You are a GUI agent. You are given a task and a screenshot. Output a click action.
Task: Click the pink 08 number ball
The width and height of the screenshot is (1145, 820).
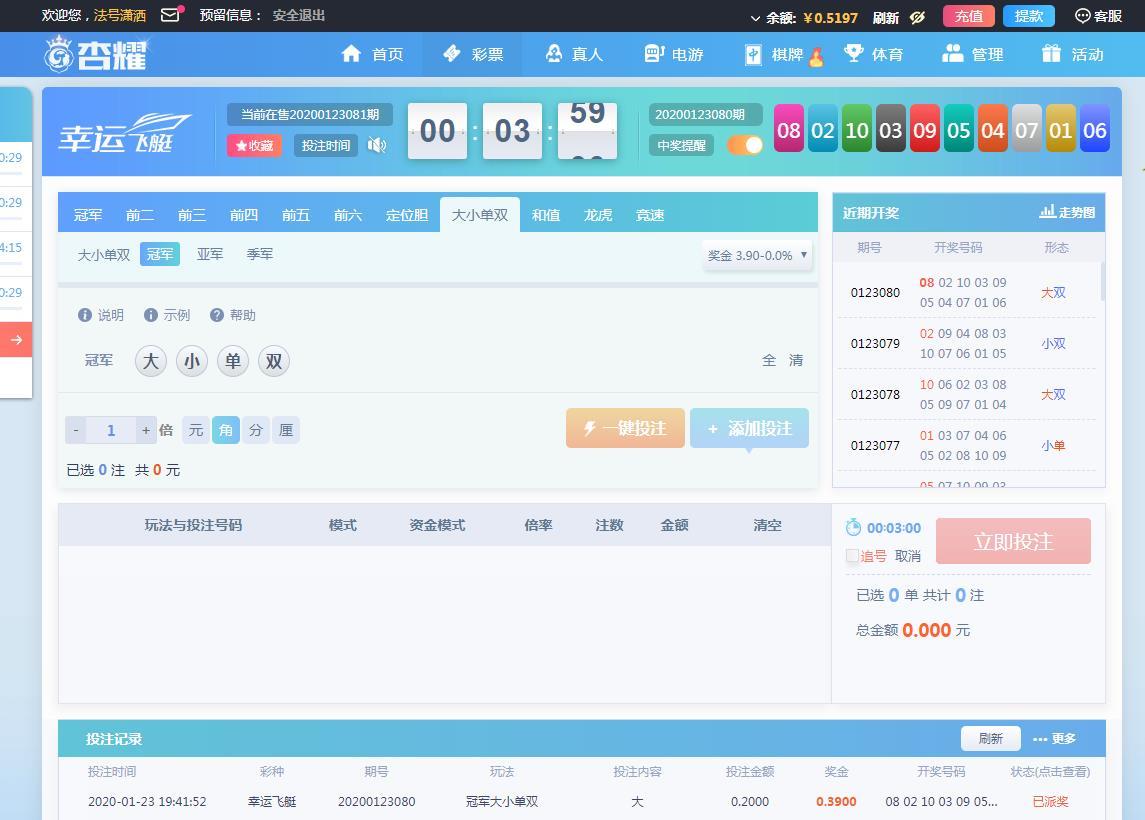pyautogui.click(x=789, y=130)
